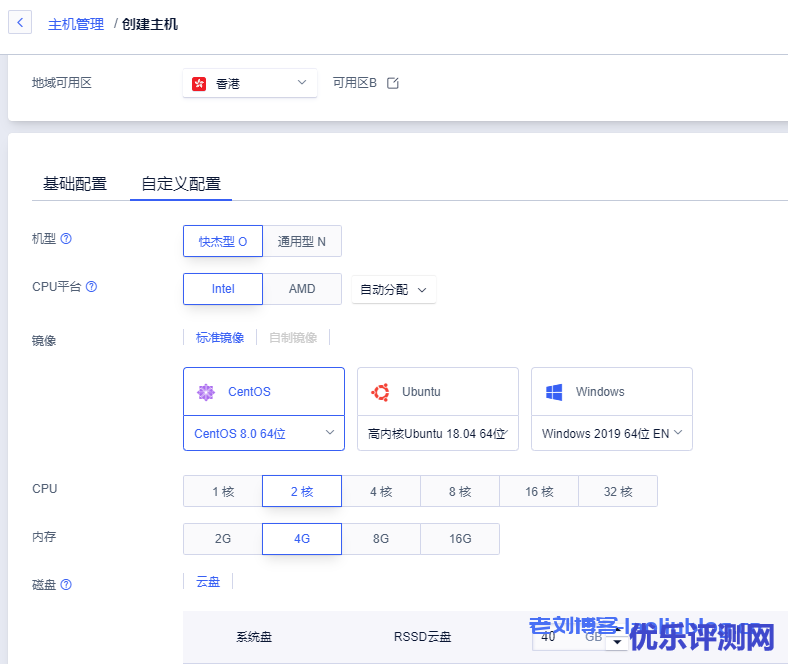Screen dimensions: 788x664
Task: Click the help icon beside CPU平台
Action: click(x=91, y=286)
